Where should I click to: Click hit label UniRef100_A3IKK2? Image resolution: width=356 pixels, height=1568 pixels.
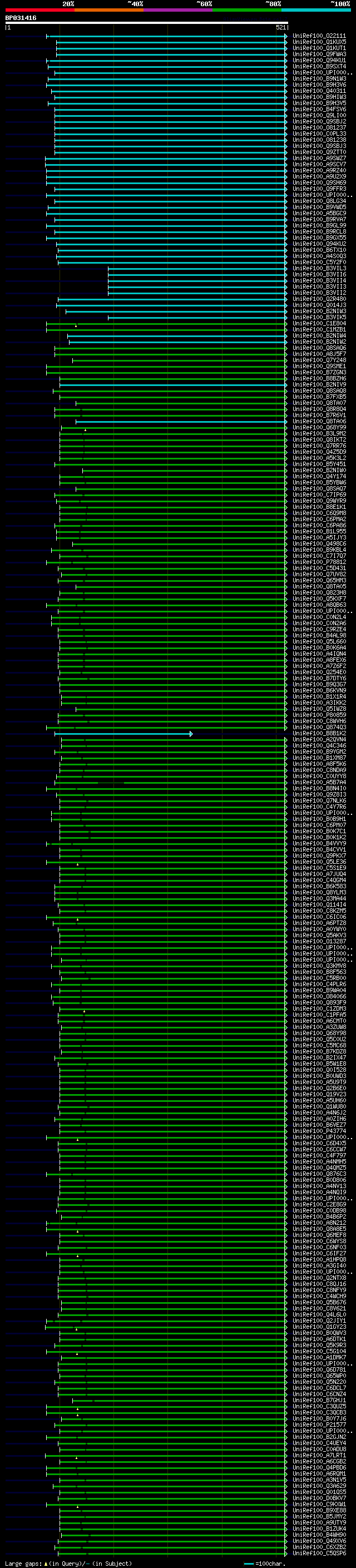(x=319, y=703)
